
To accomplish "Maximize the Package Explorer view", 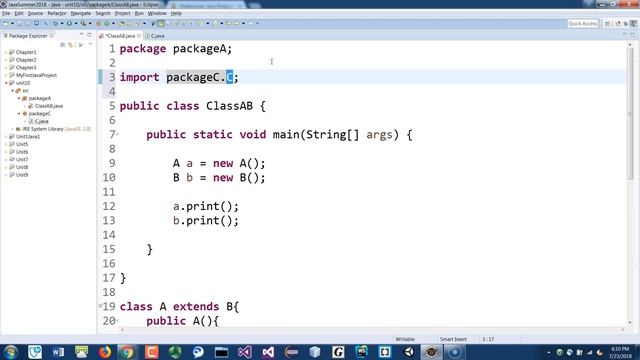I will point(89,35).
